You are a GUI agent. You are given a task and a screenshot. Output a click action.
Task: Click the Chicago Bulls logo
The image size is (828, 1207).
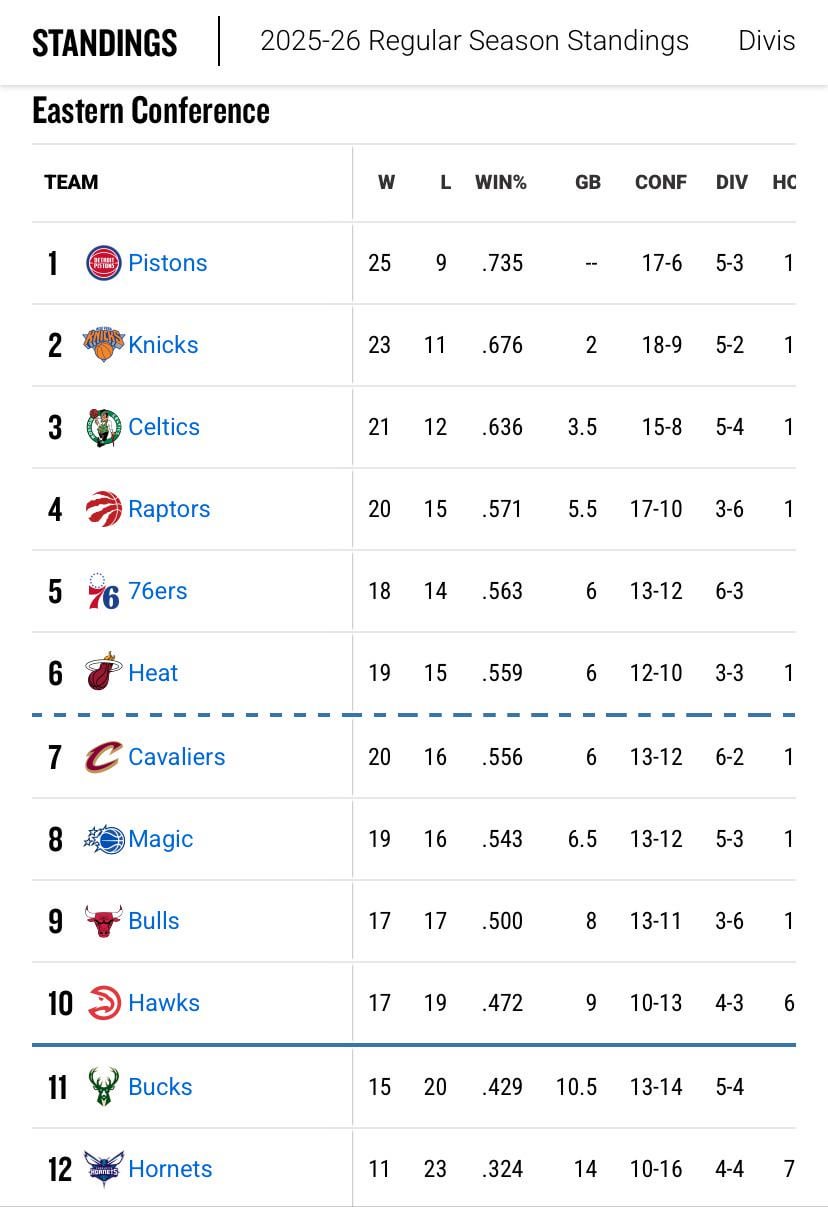103,921
